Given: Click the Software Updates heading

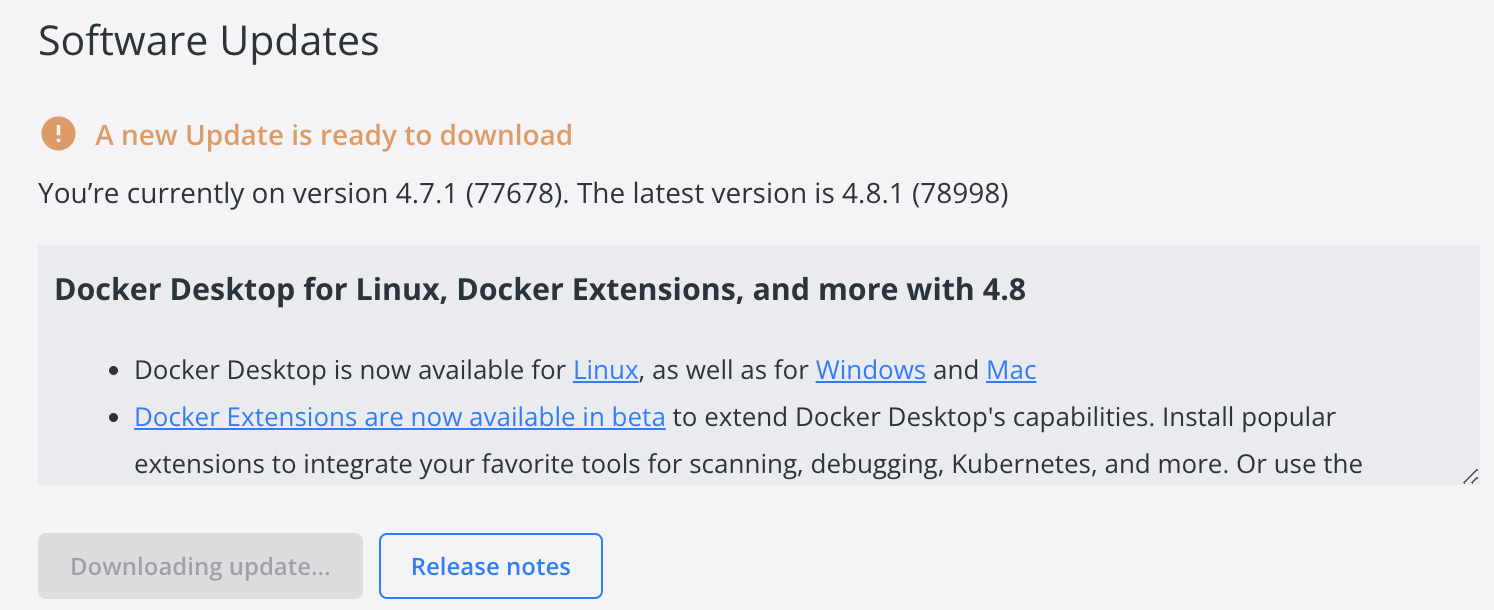Looking at the screenshot, I should (208, 42).
